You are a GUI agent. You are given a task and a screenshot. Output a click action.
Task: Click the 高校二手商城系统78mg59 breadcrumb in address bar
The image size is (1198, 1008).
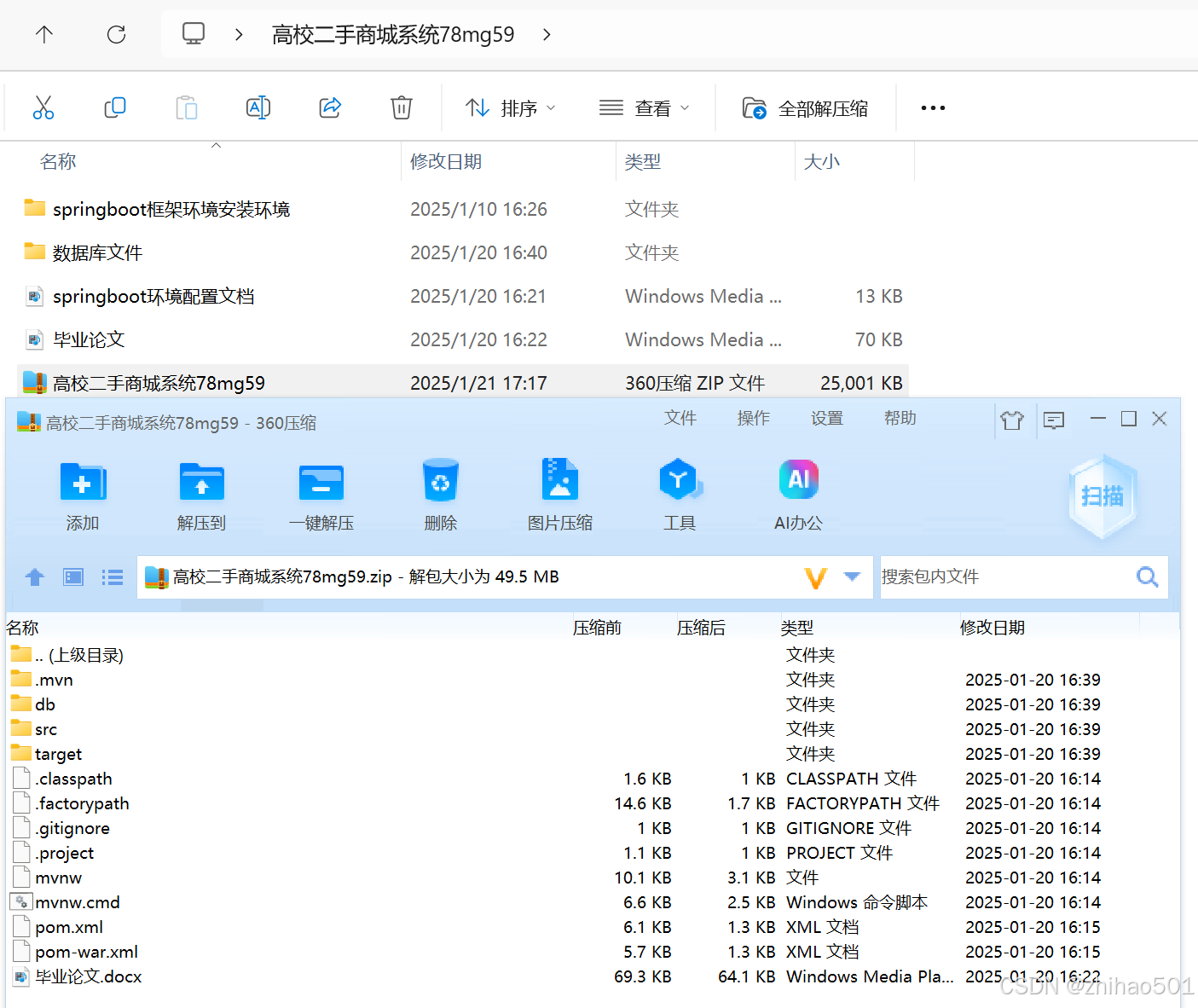pyautogui.click(x=393, y=34)
